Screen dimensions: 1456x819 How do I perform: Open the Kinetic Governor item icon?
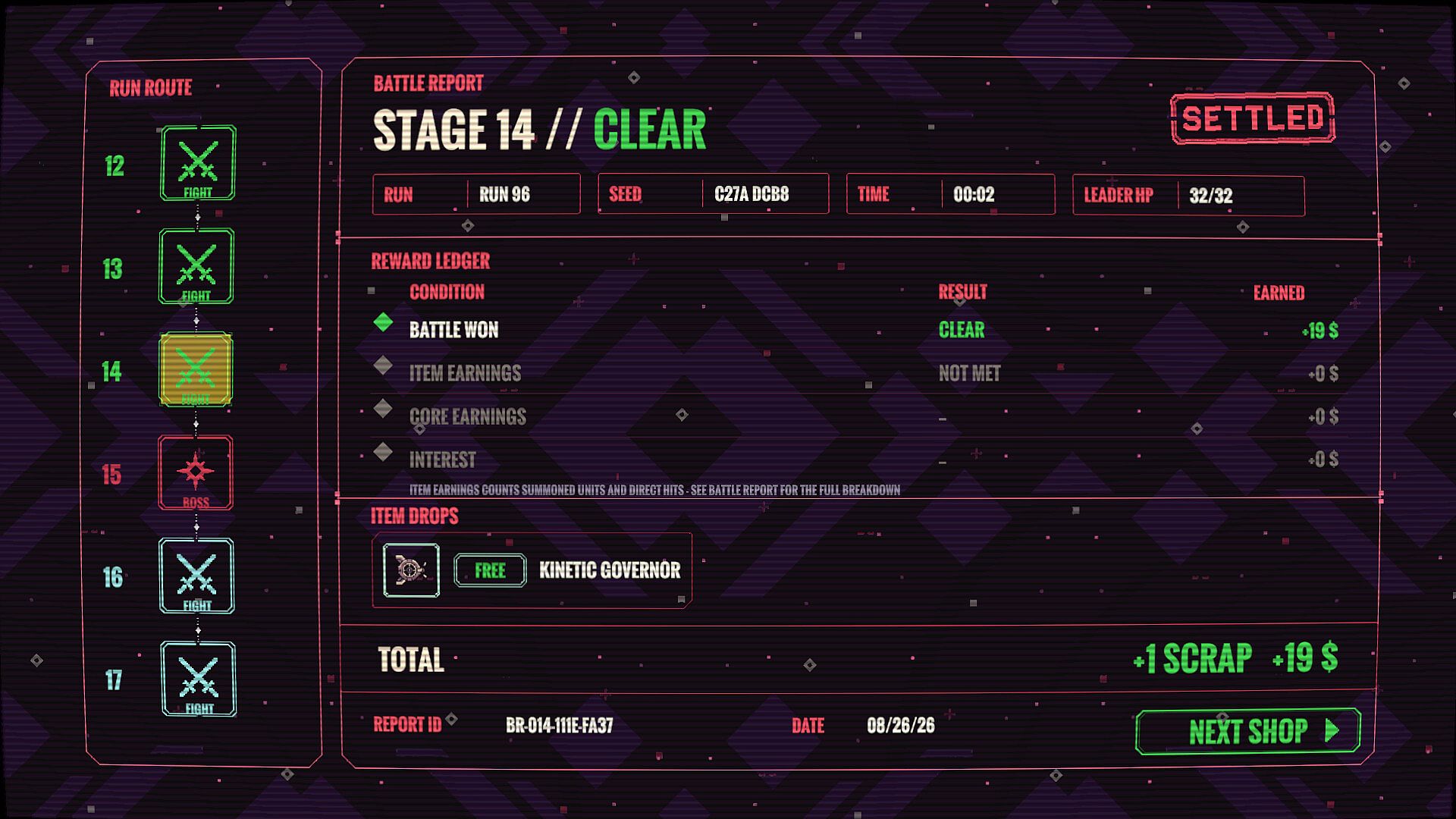[x=411, y=570]
